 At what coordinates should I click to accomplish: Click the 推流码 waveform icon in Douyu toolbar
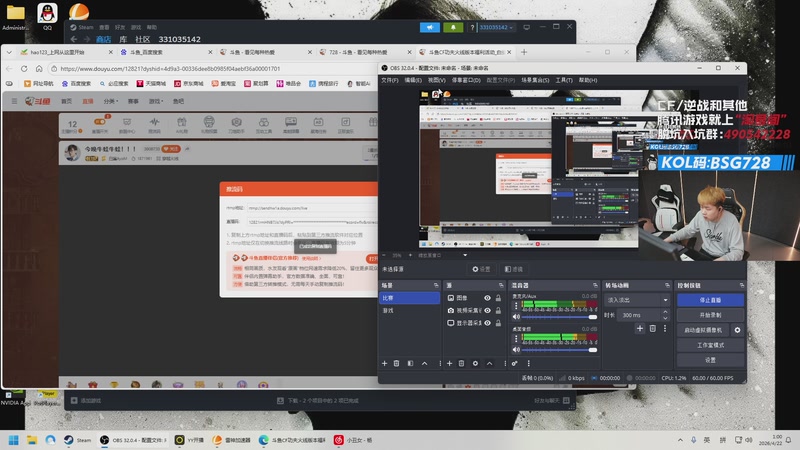[154, 124]
